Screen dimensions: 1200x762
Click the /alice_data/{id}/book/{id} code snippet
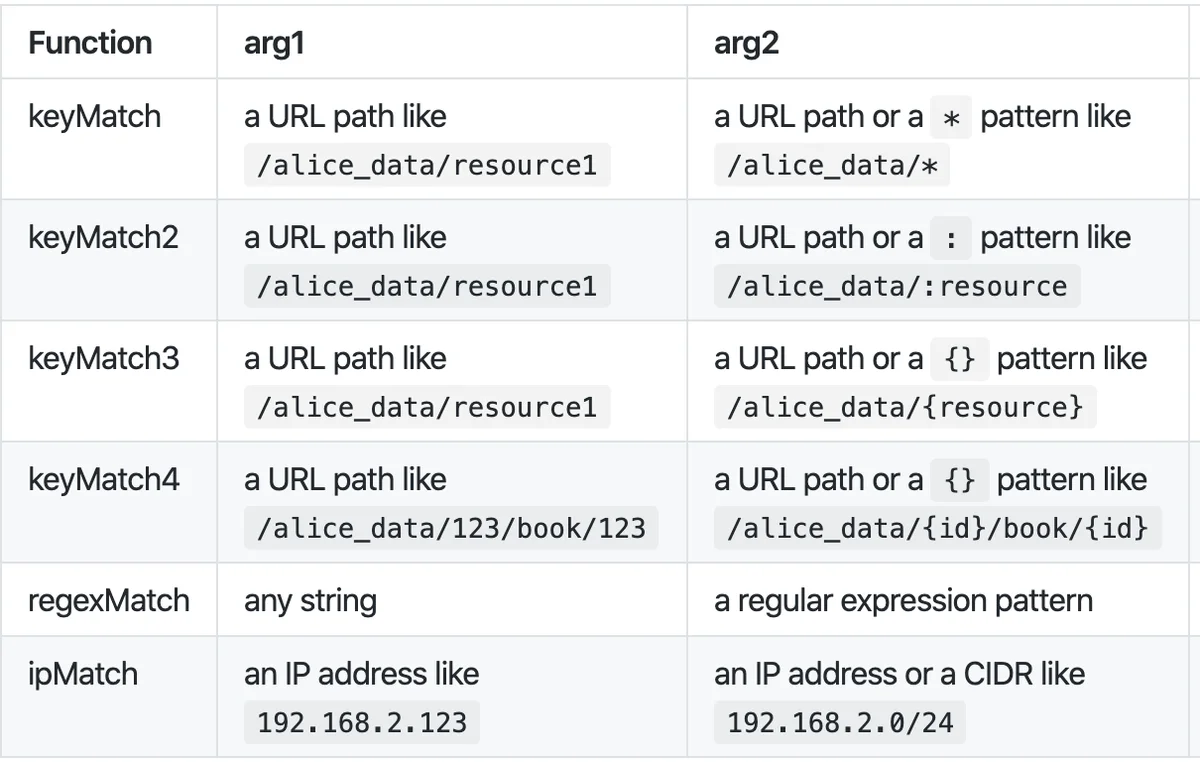(x=938, y=529)
